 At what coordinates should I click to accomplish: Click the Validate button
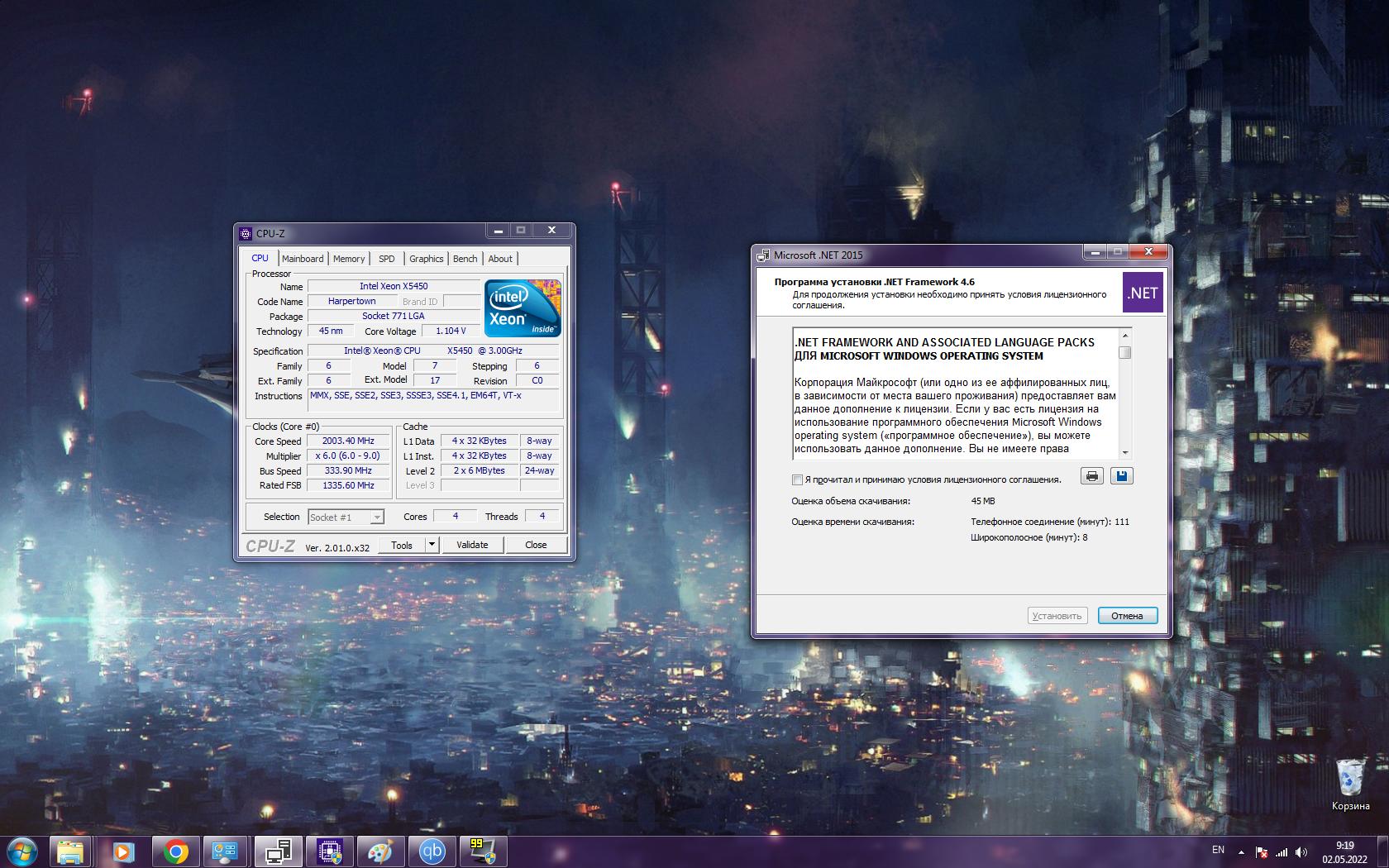pyautogui.click(x=472, y=545)
